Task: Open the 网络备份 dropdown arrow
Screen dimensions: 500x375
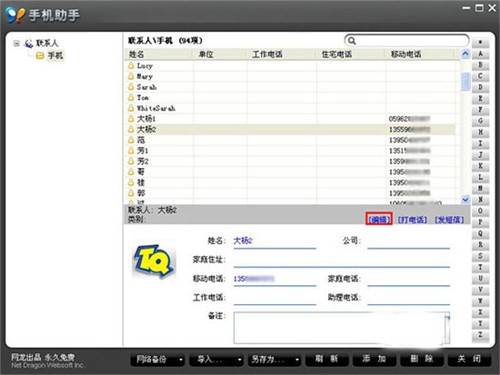Action: (x=181, y=360)
